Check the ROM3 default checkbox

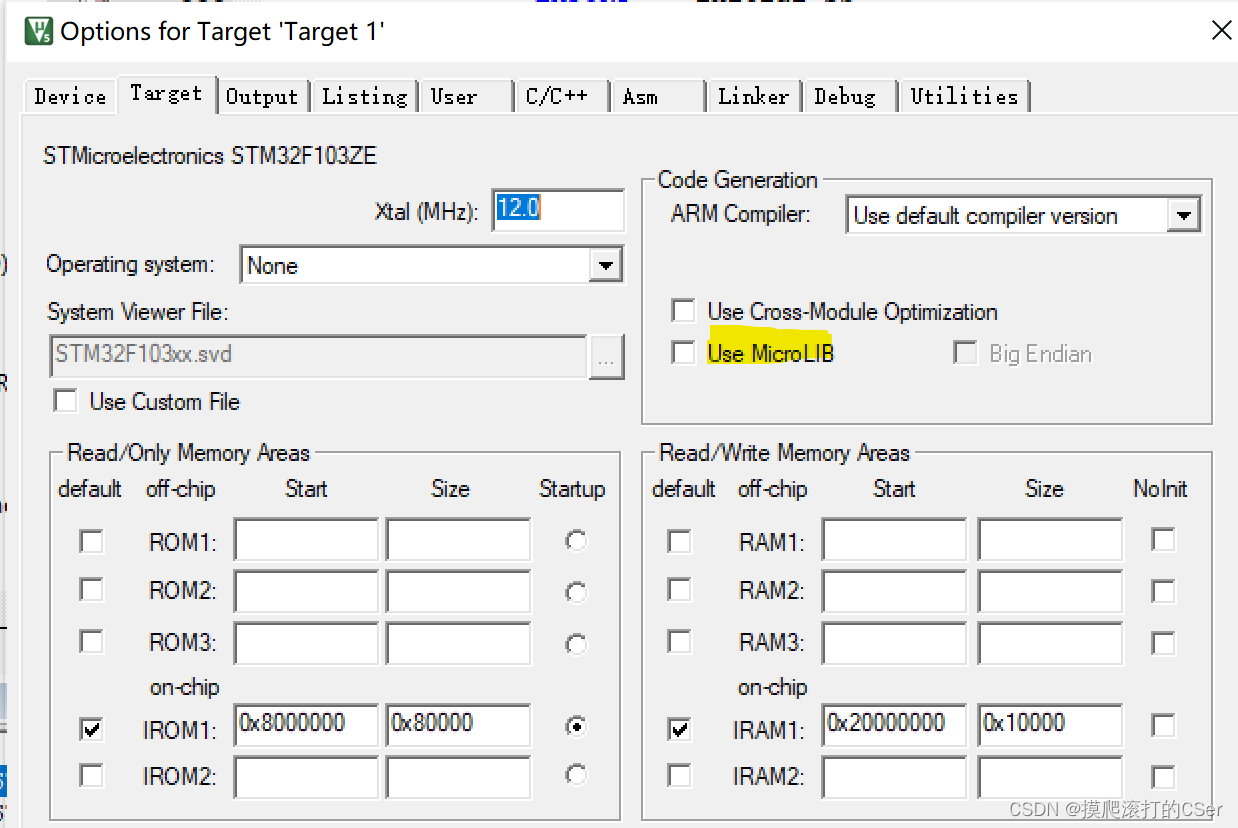coord(91,642)
